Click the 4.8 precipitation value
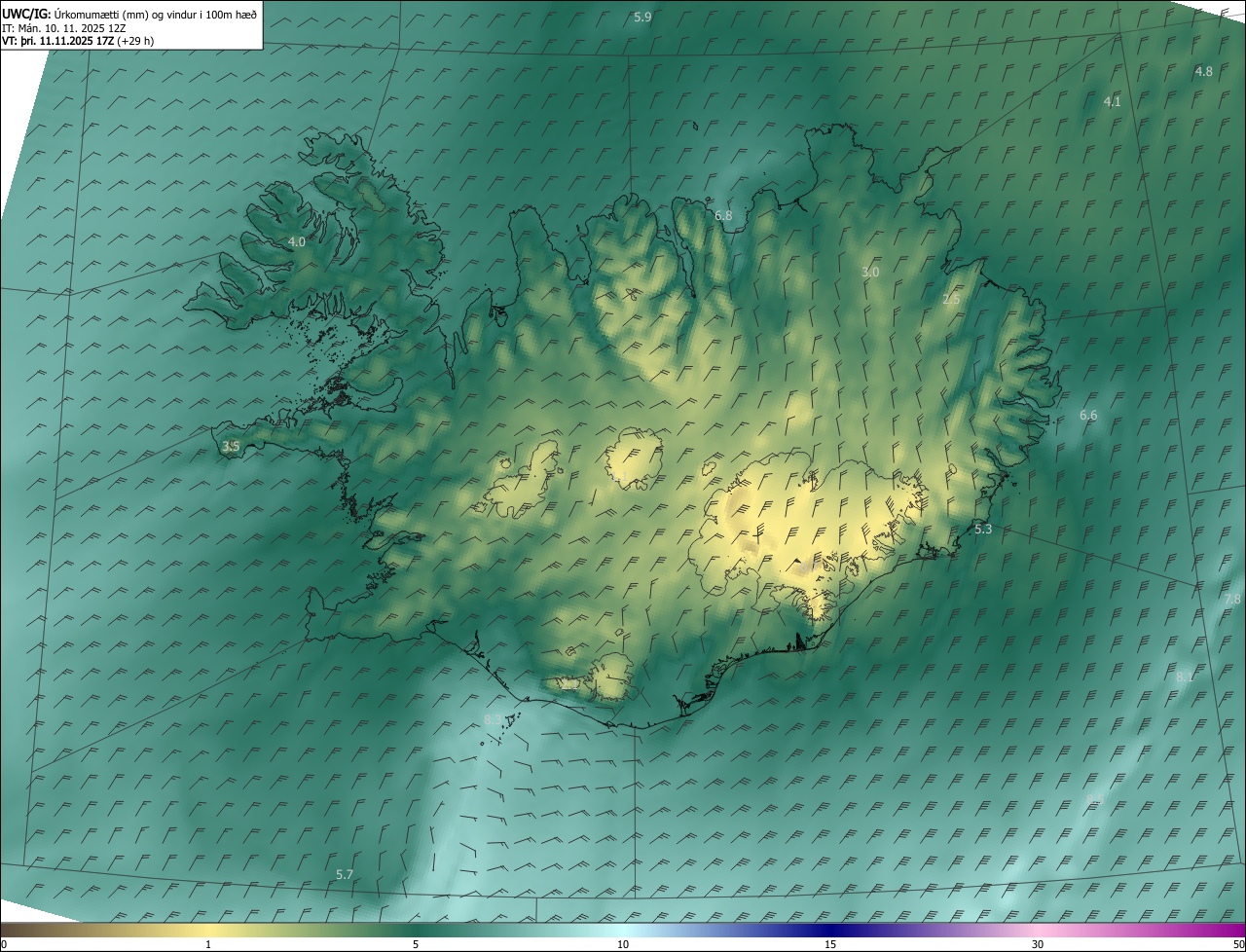The height and width of the screenshot is (952, 1246). point(1204,72)
